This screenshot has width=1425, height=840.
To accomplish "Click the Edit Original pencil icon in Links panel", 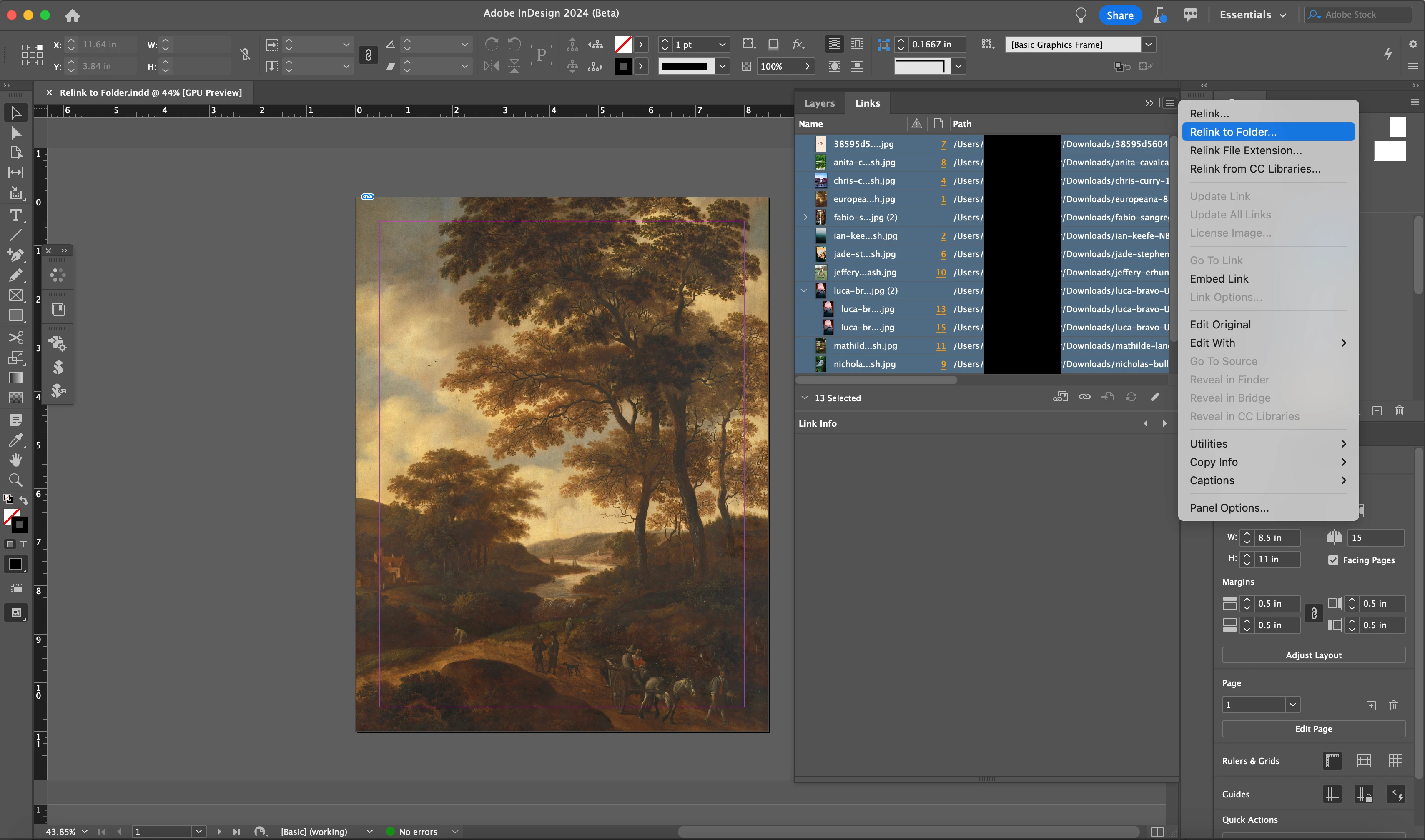I will [1155, 397].
